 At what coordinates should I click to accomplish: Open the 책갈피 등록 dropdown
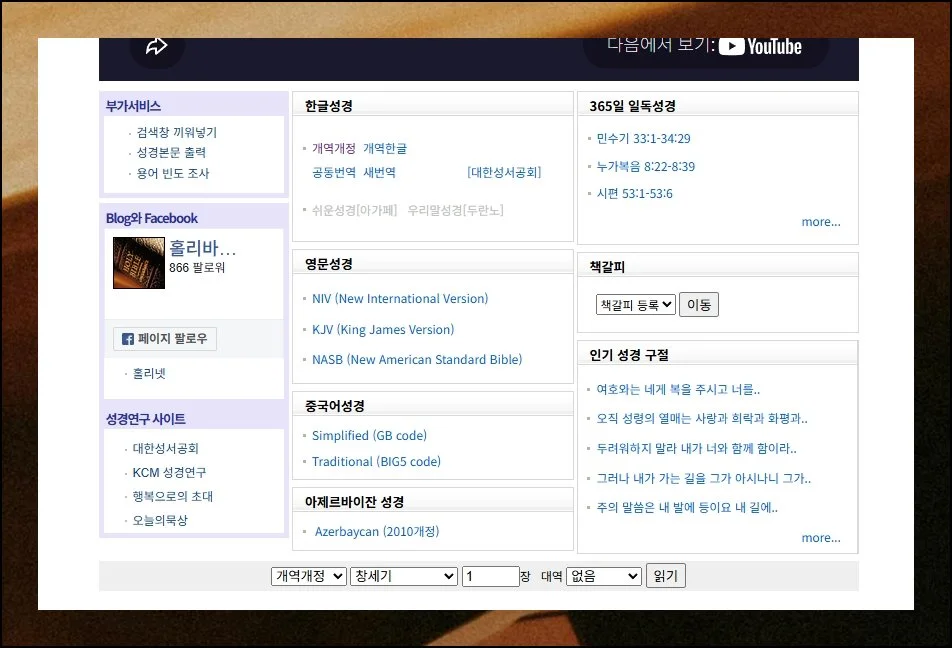pyautogui.click(x=634, y=305)
